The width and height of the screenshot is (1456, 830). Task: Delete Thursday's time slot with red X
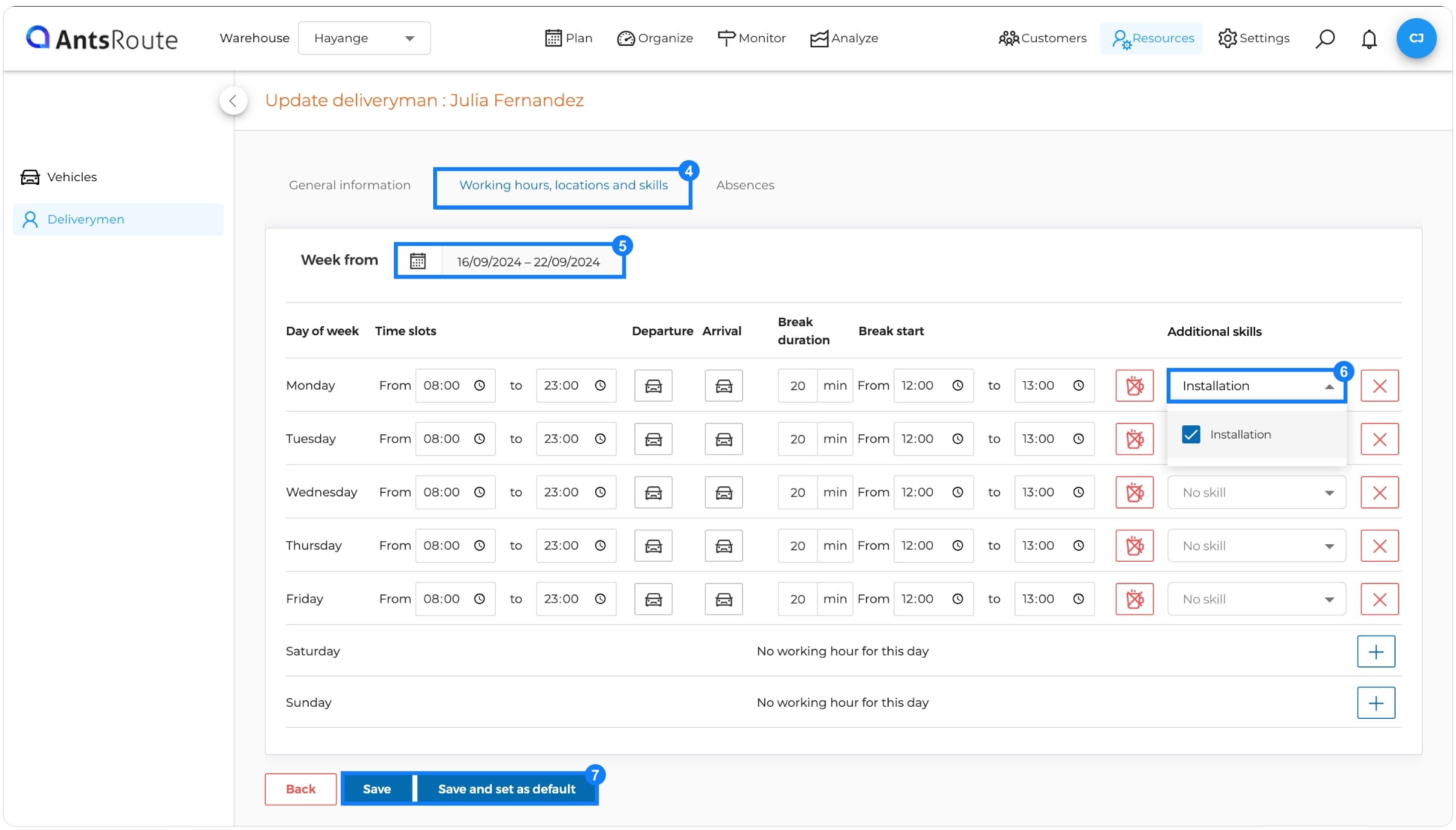[x=1380, y=545]
